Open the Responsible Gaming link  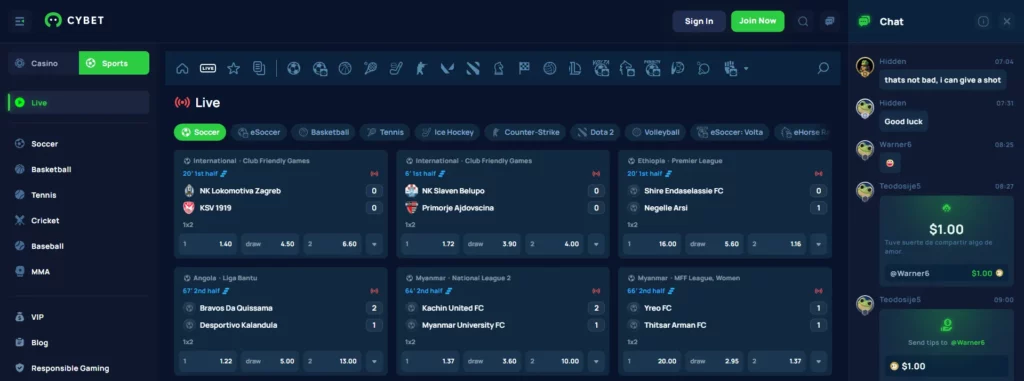point(79,368)
